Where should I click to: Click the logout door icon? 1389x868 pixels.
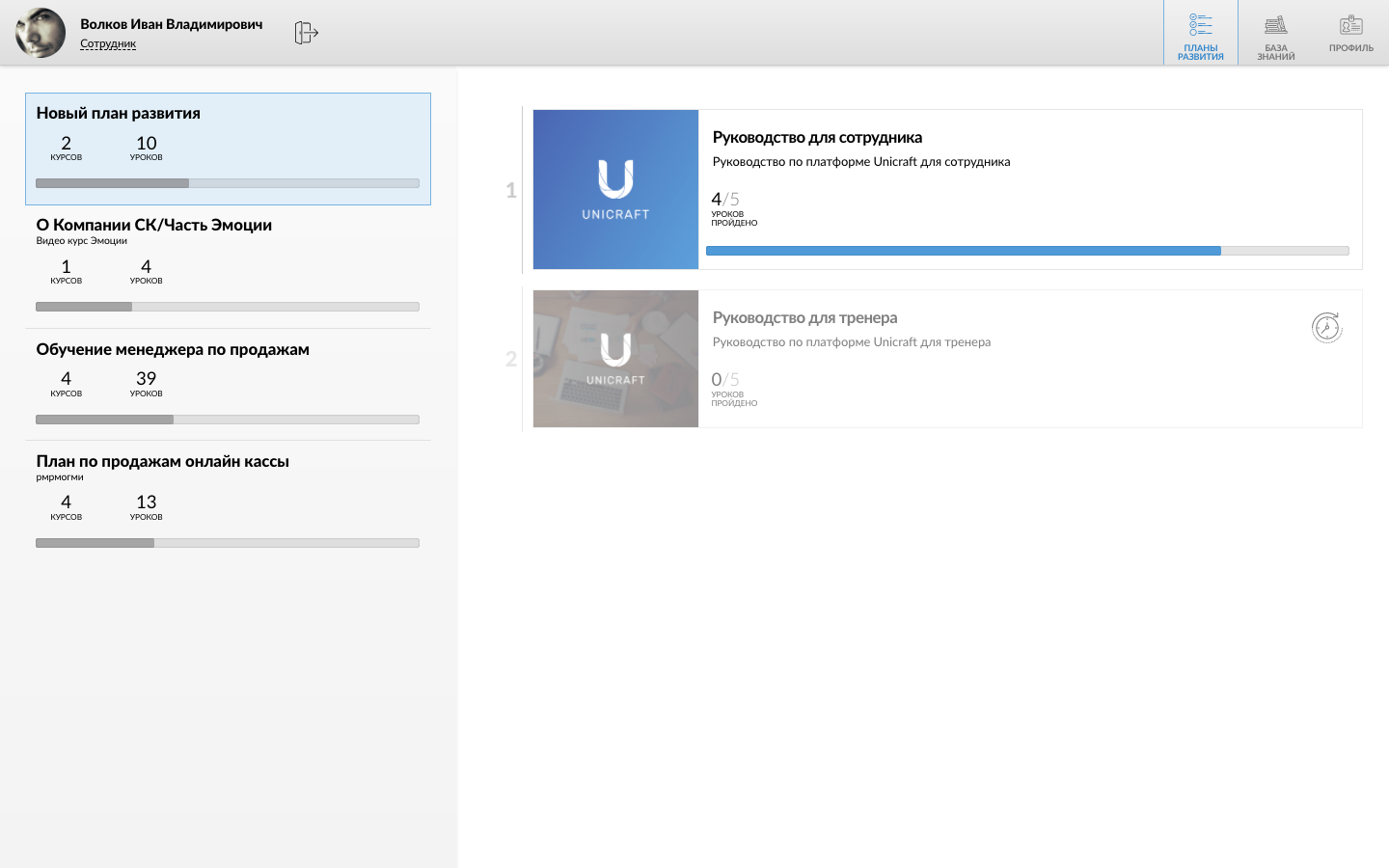[x=306, y=33]
